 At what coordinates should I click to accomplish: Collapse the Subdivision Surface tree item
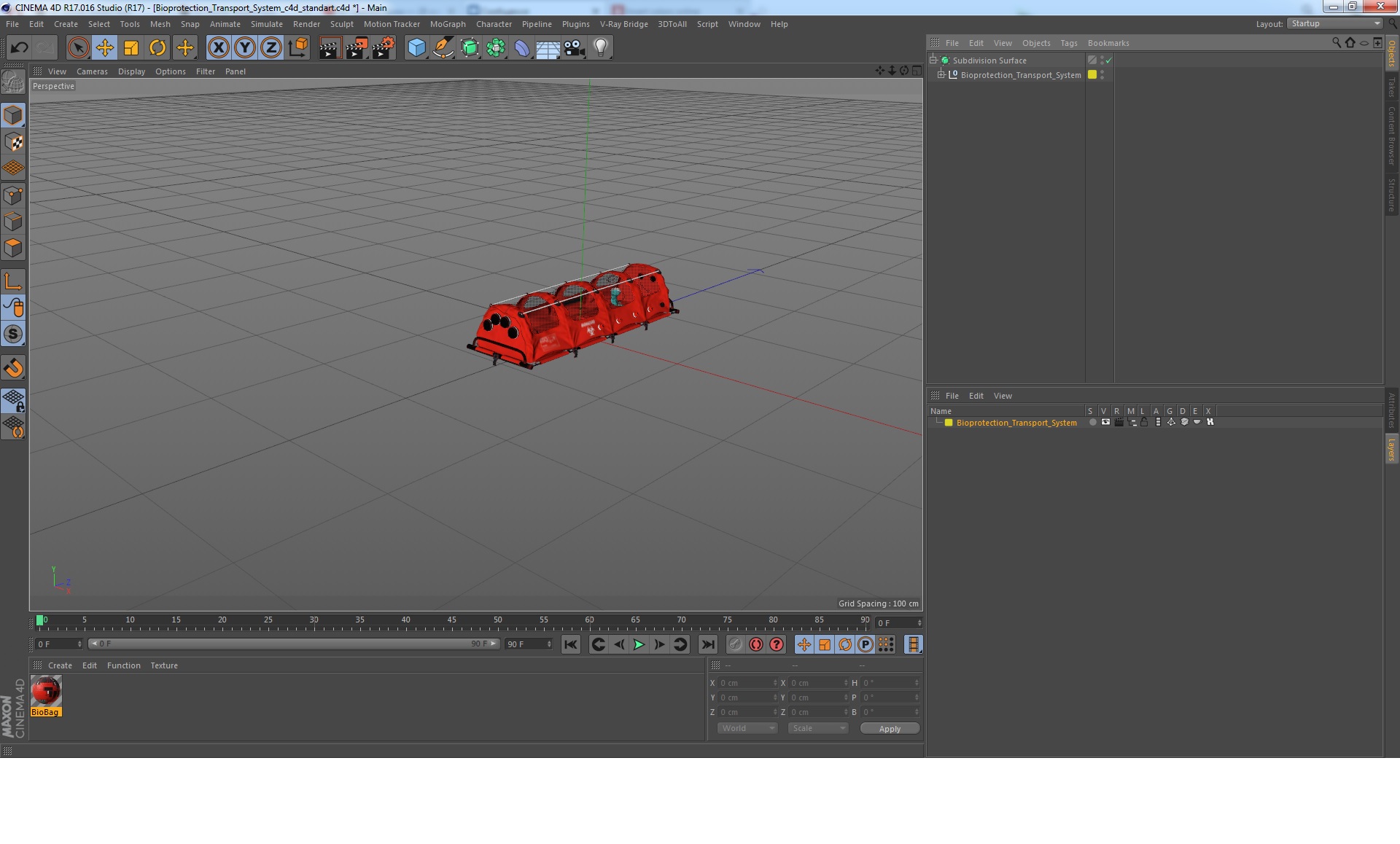(x=933, y=60)
